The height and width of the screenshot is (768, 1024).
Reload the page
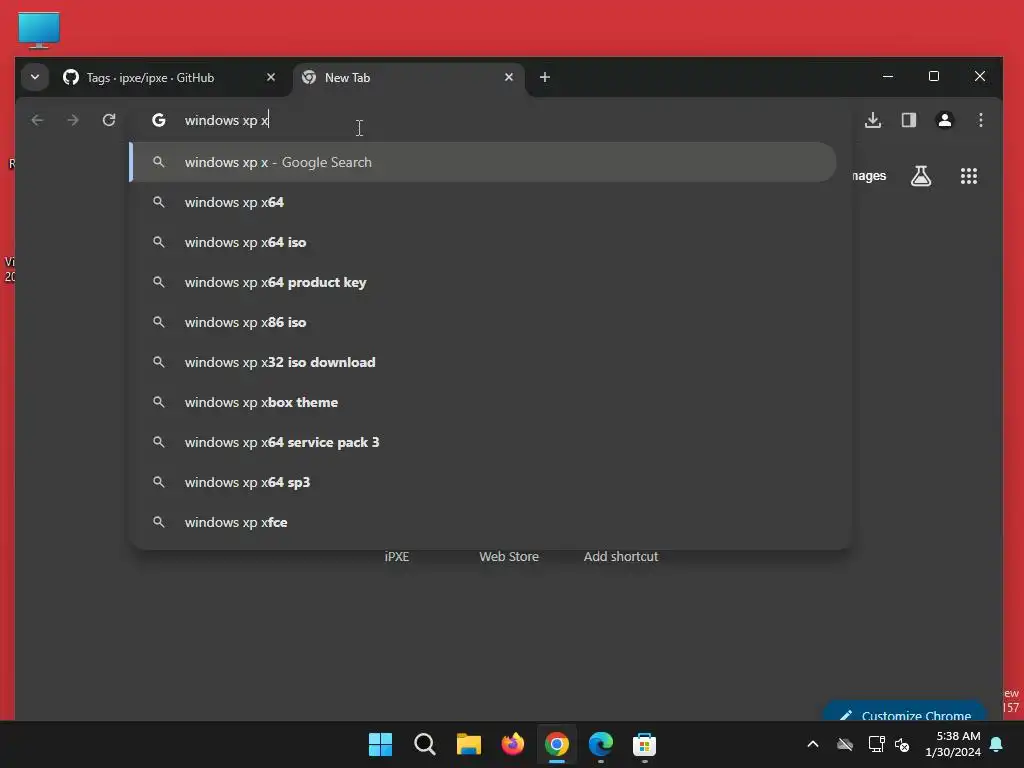(x=109, y=120)
